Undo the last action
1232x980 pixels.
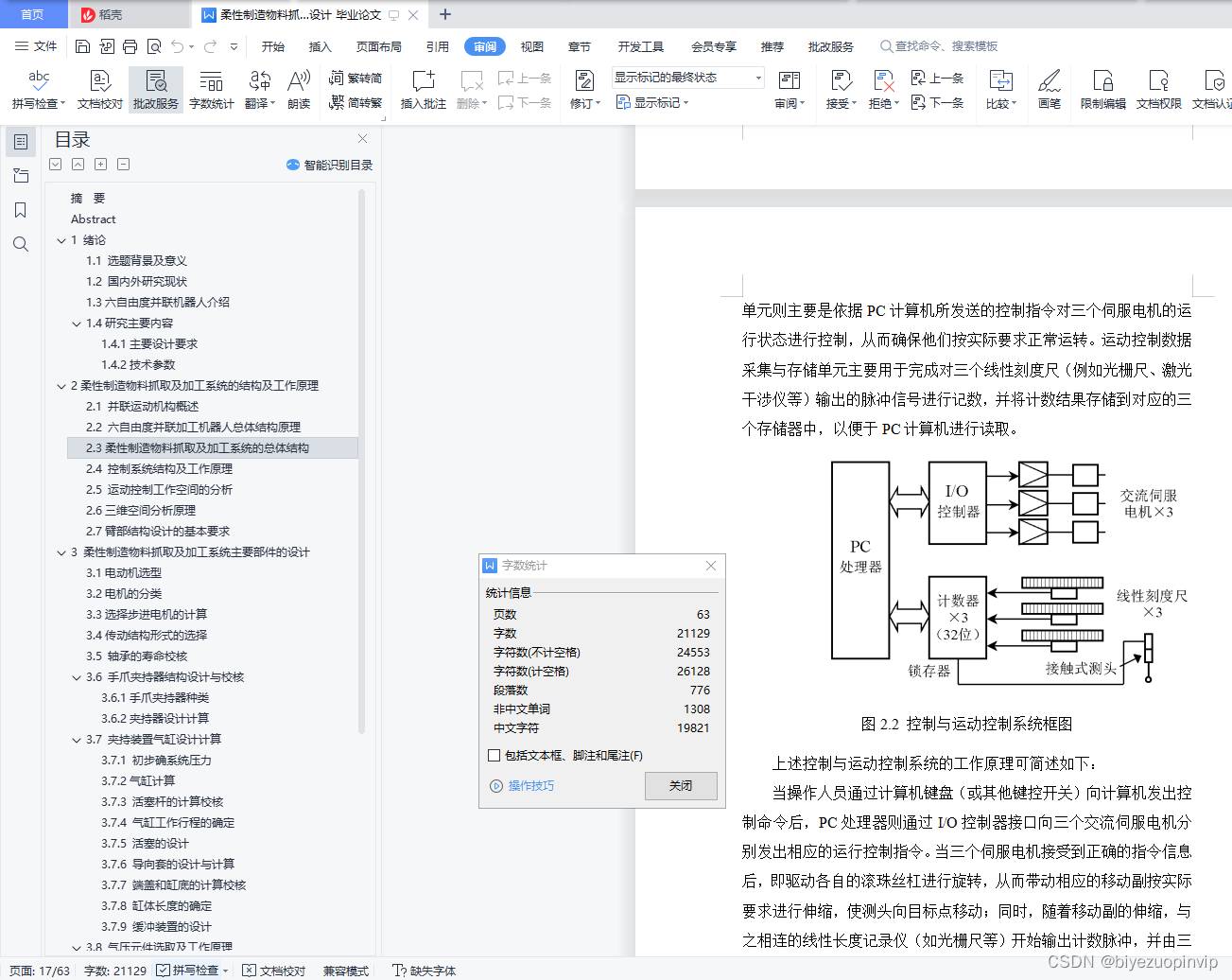coord(178,46)
